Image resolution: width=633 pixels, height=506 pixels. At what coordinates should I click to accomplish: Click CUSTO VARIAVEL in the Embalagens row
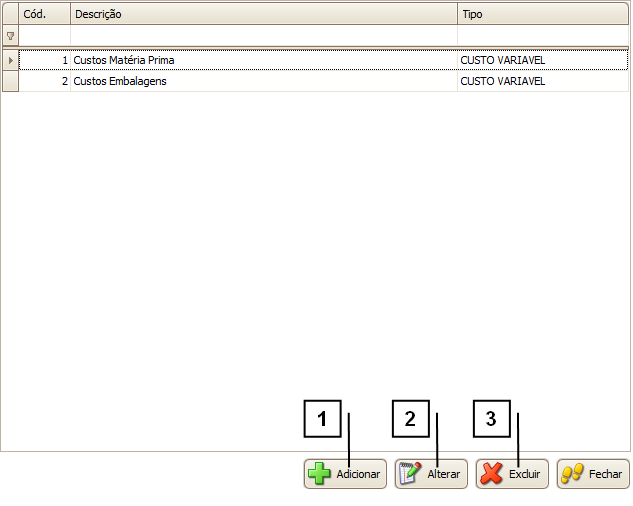tap(502, 82)
